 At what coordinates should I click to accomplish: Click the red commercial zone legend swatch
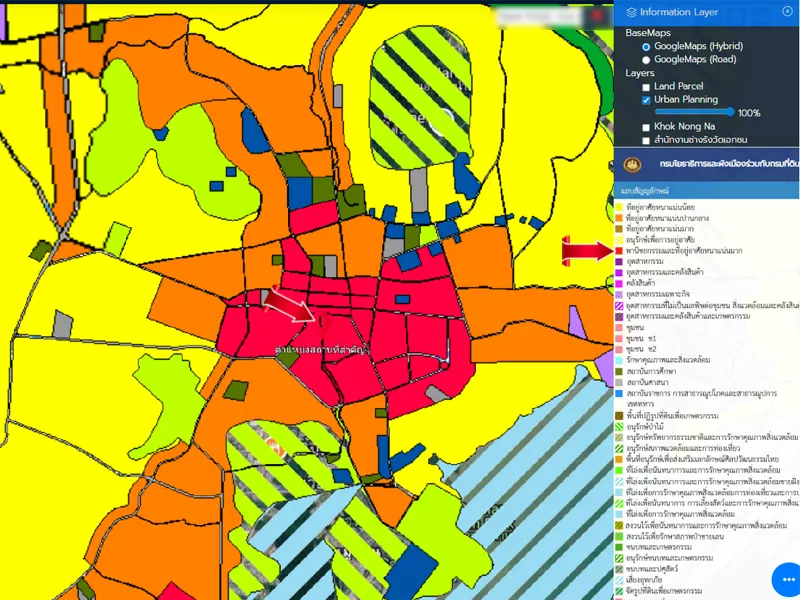(x=620, y=251)
